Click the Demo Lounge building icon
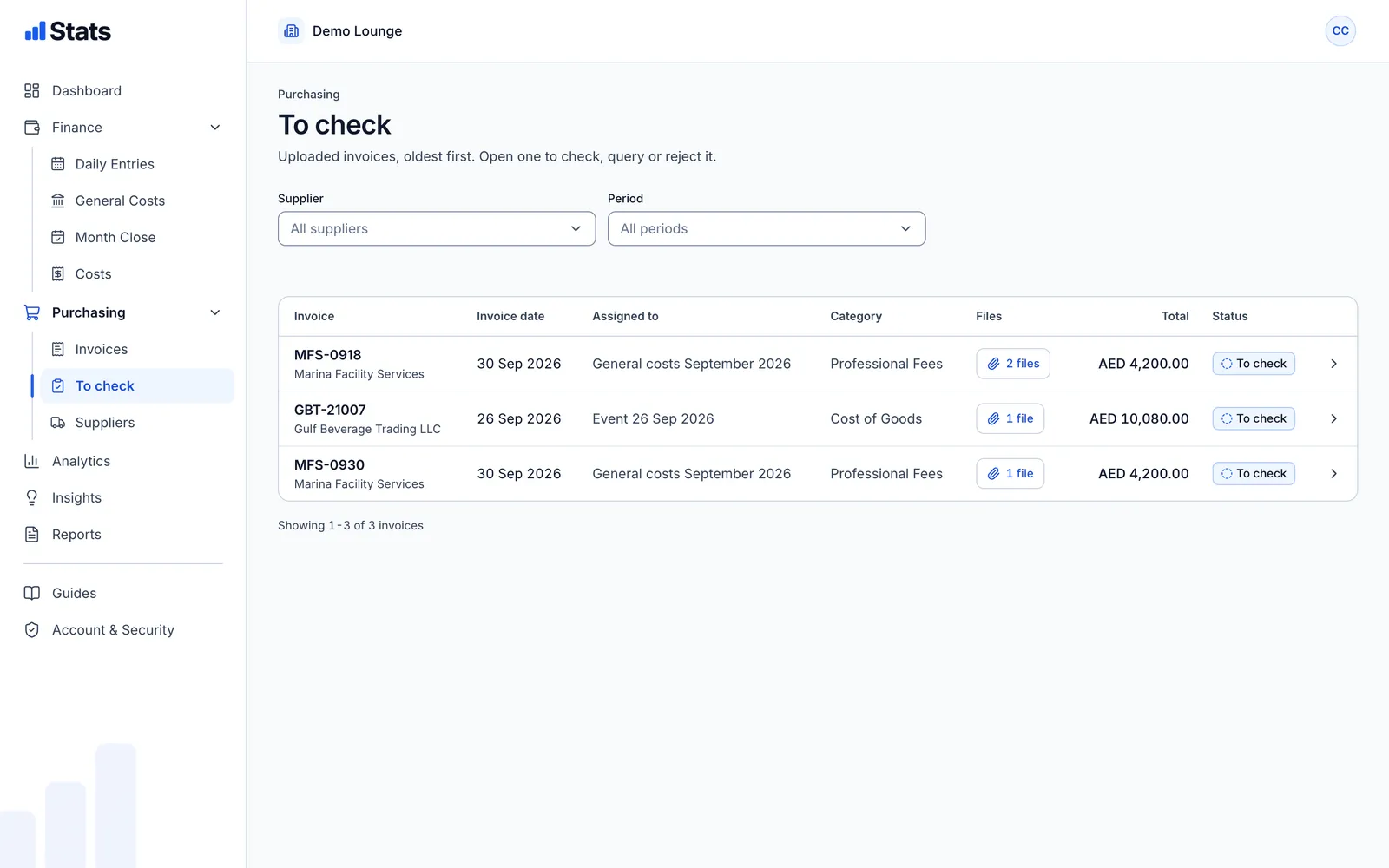The image size is (1389, 868). coord(292,31)
